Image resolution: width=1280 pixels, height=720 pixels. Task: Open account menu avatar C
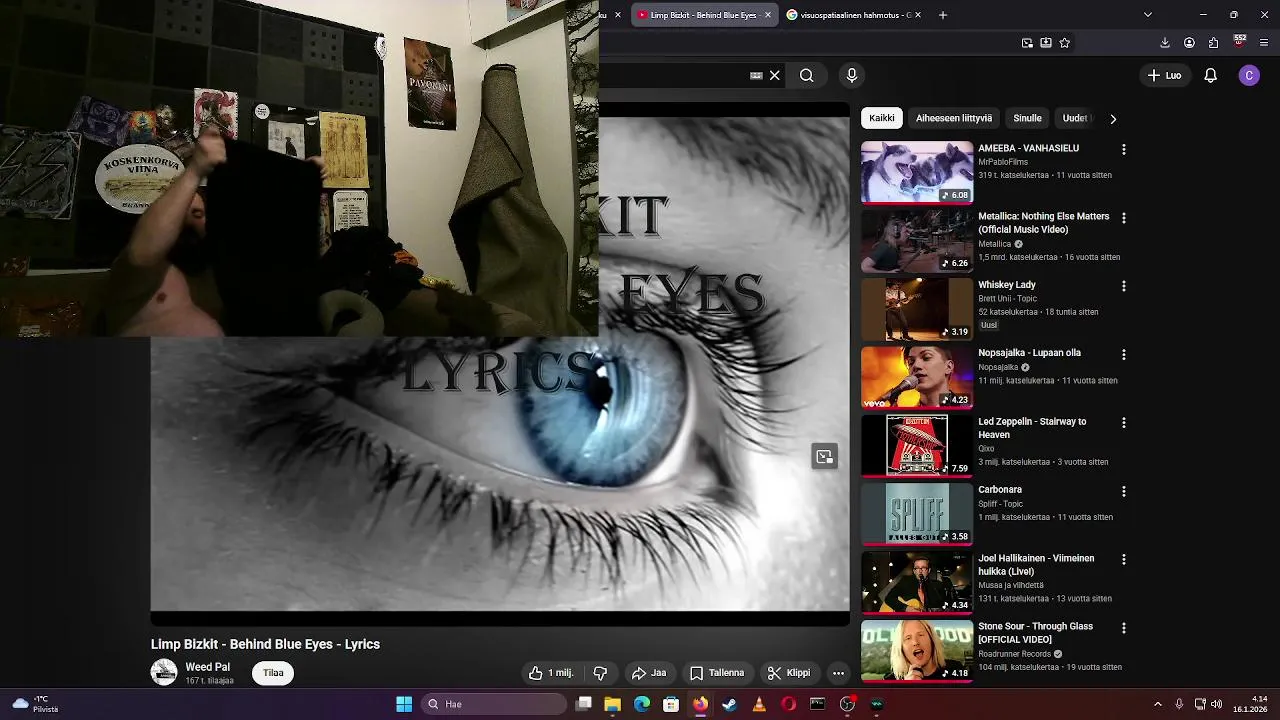[x=1249, y=75]
